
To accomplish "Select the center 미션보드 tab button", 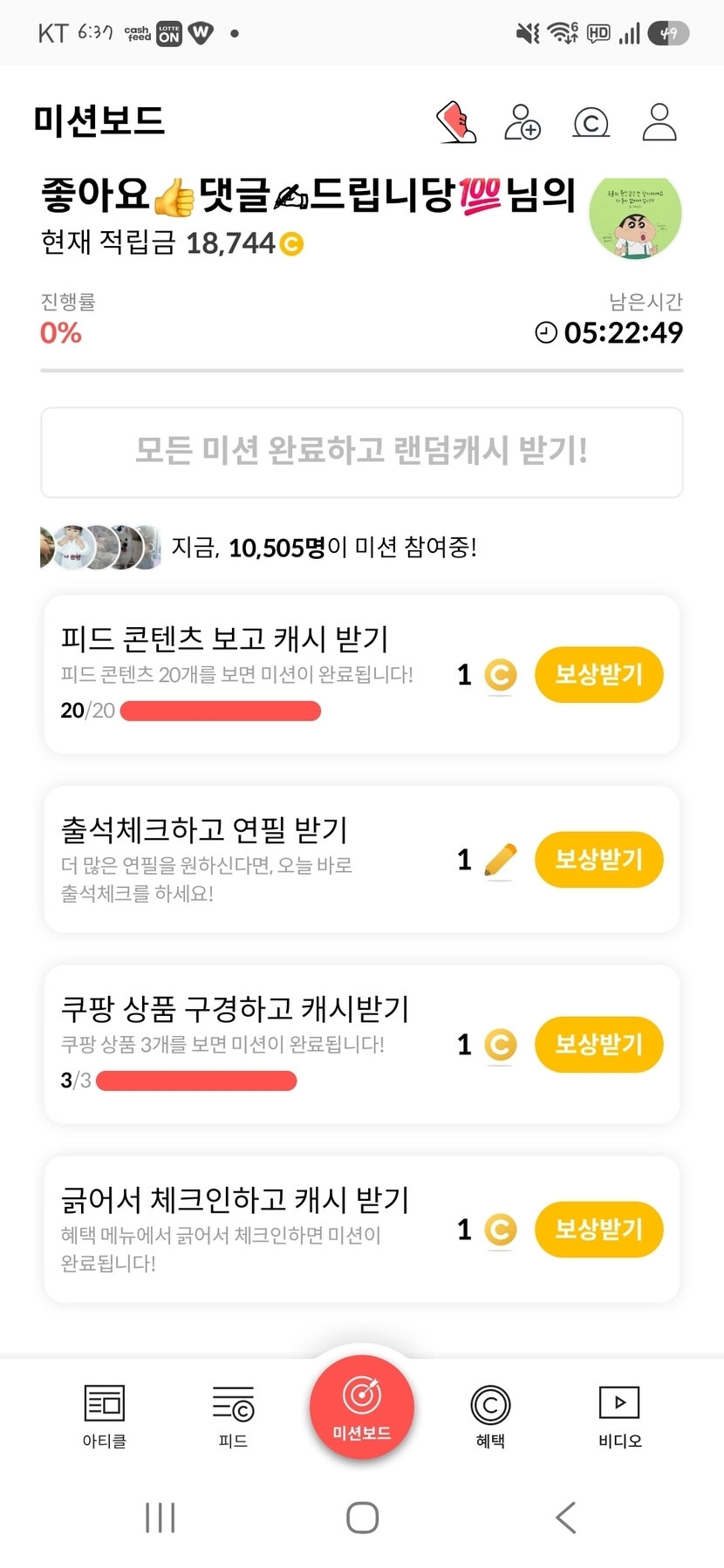I will pos(362,1406).
